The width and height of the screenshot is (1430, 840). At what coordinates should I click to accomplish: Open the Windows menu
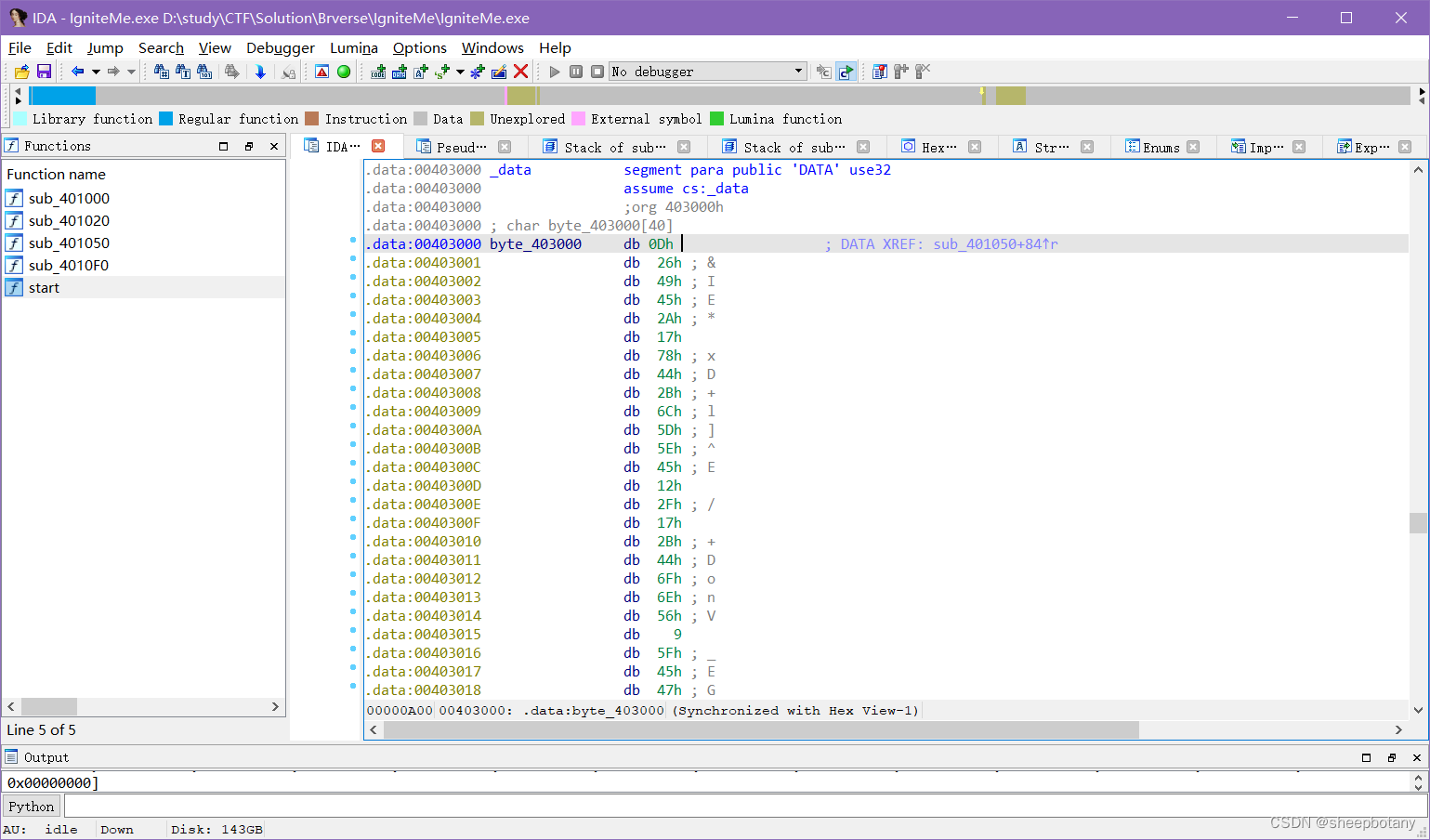pos(492,48)
